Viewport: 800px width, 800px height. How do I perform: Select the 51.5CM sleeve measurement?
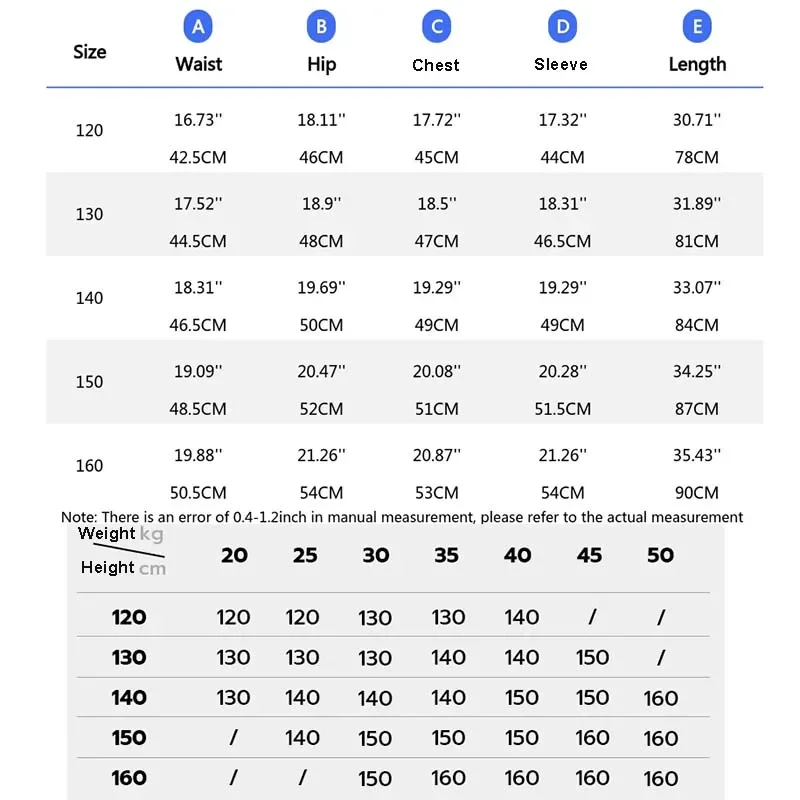pyautogui.click(x=561, y=409)
